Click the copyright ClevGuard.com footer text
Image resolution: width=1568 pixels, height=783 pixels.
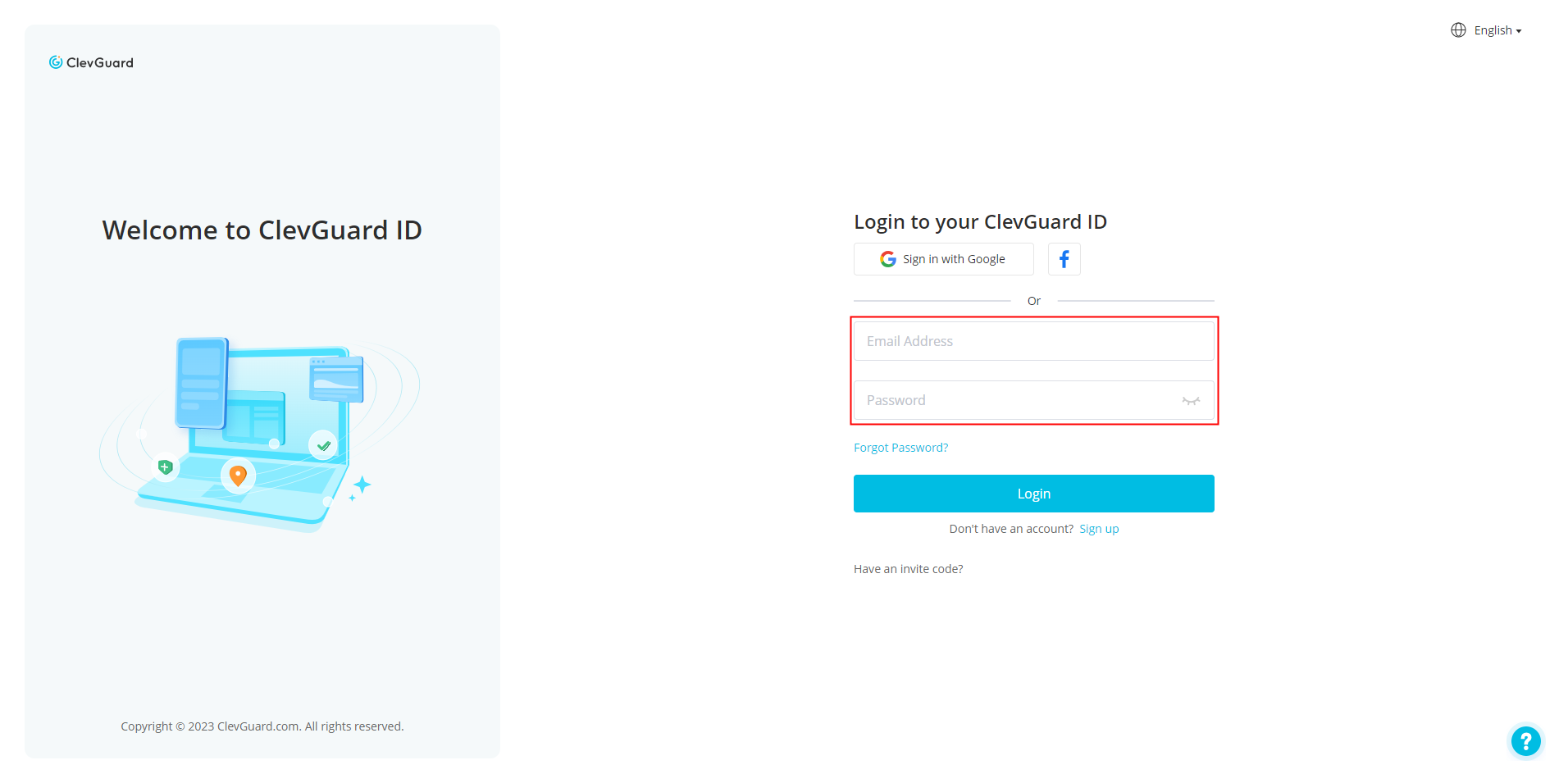click(262, 726)
